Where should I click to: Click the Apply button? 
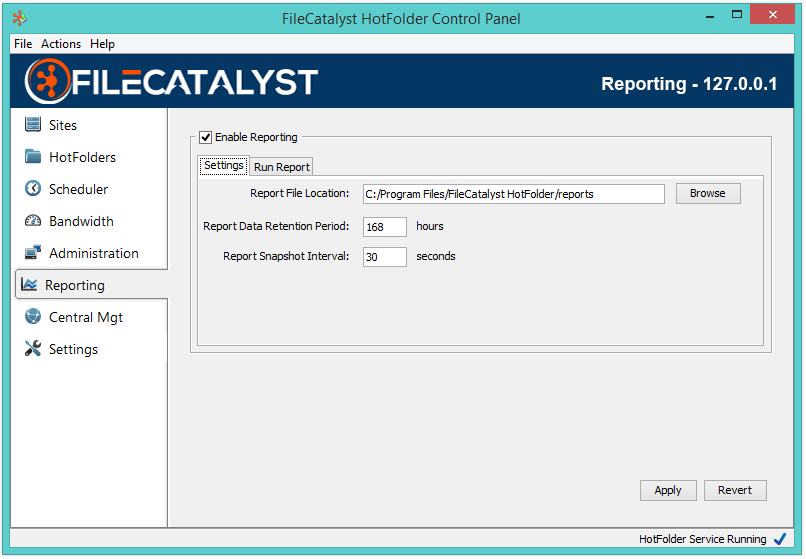click(667, 490)
